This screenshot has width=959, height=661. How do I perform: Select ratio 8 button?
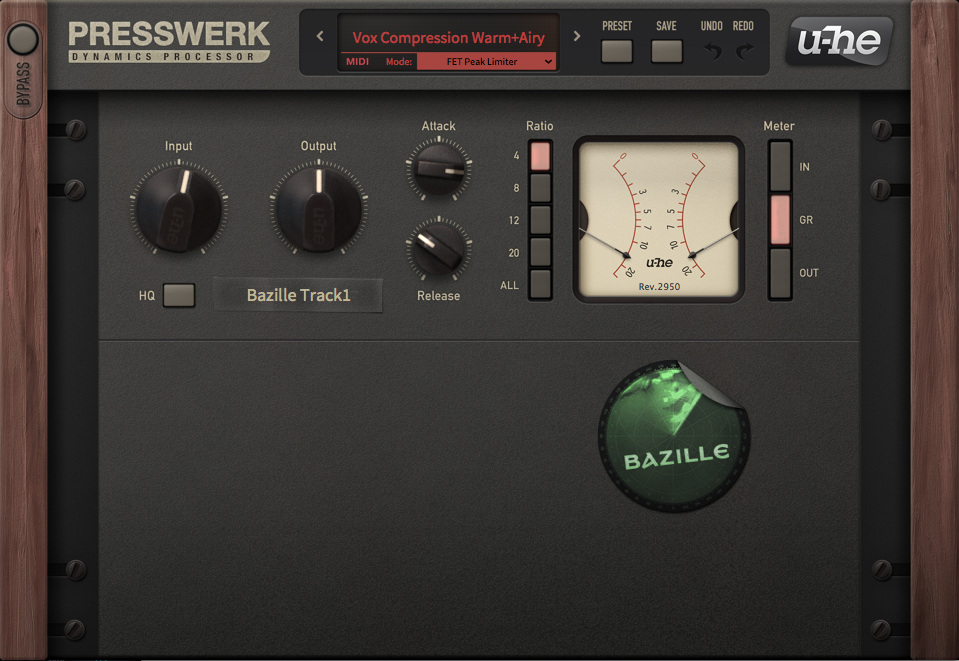tap(540, 188)
